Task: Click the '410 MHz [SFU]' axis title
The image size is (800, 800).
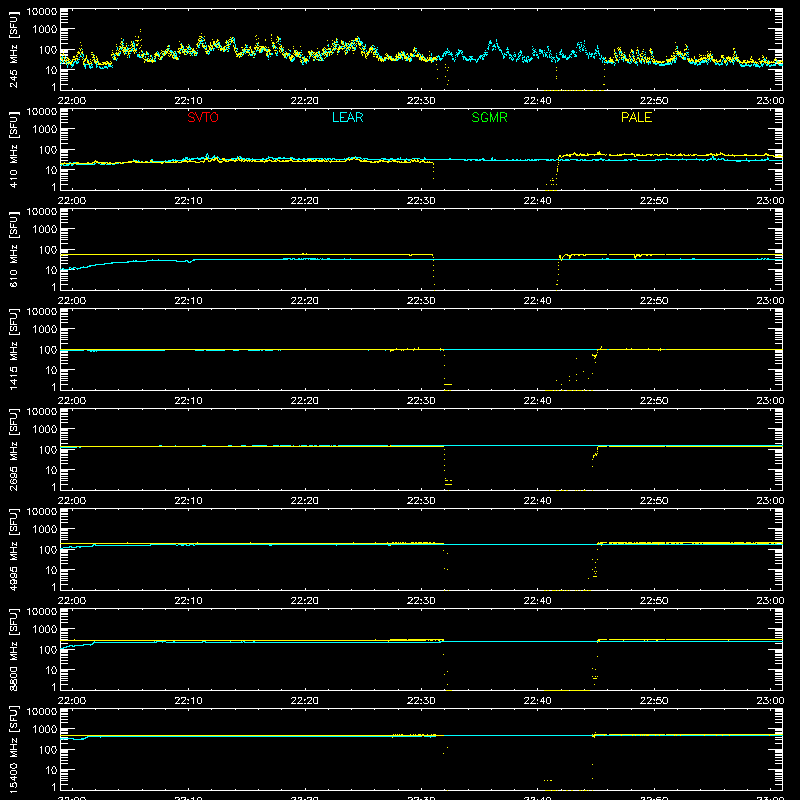Action: click(13, 149)
